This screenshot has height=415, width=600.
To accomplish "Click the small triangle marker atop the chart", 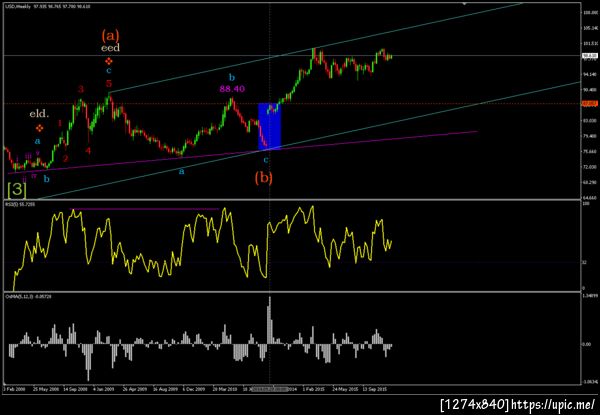I will 465,3.
